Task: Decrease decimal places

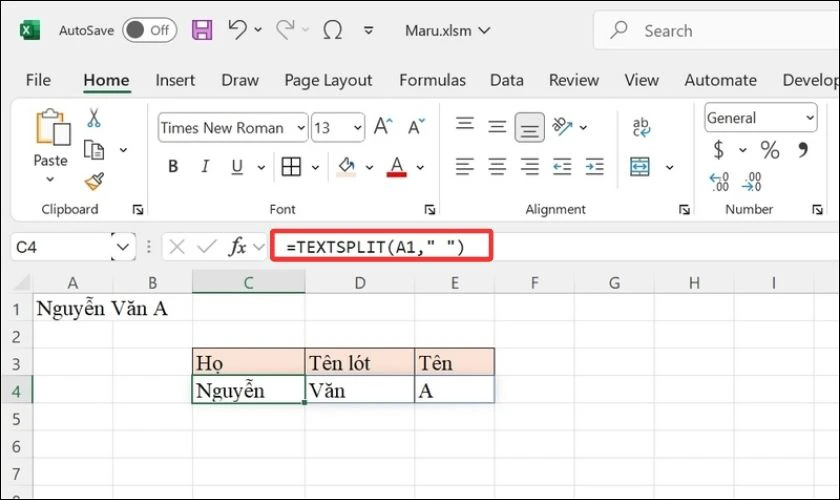Action: (x=752, y=182)
